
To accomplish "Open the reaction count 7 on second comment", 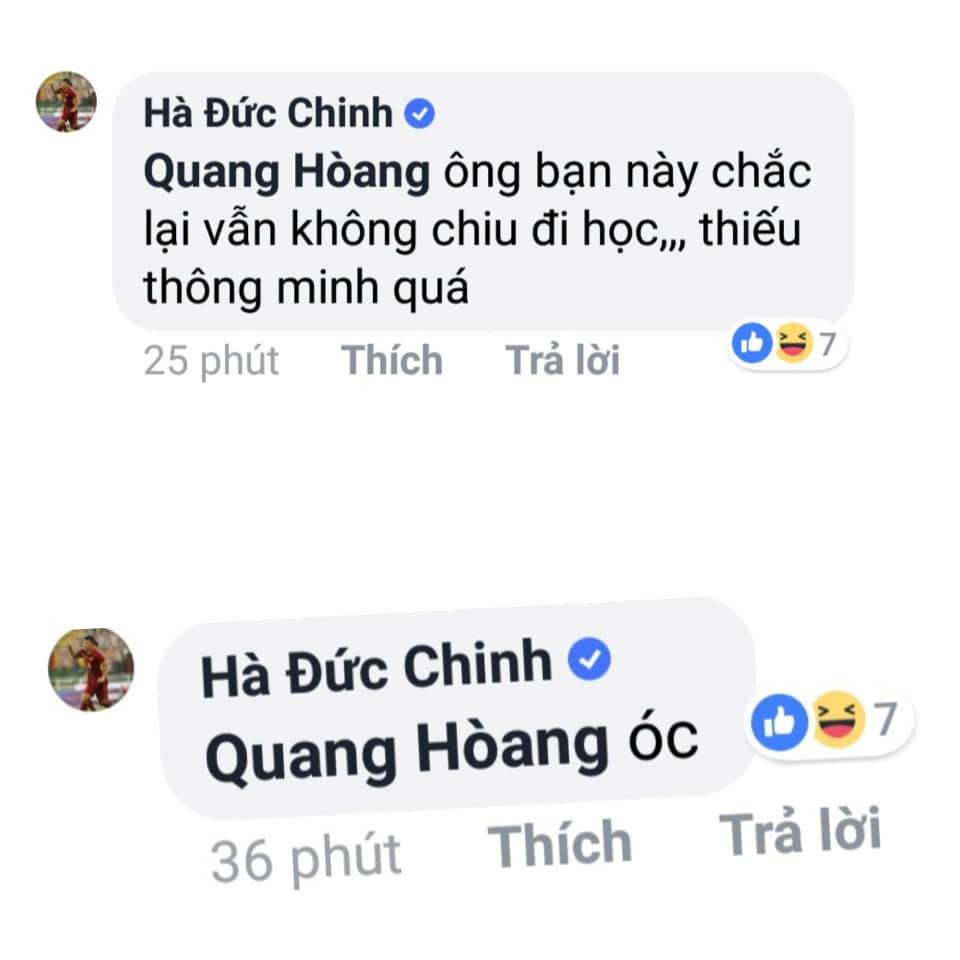I will tap(885, 719).
